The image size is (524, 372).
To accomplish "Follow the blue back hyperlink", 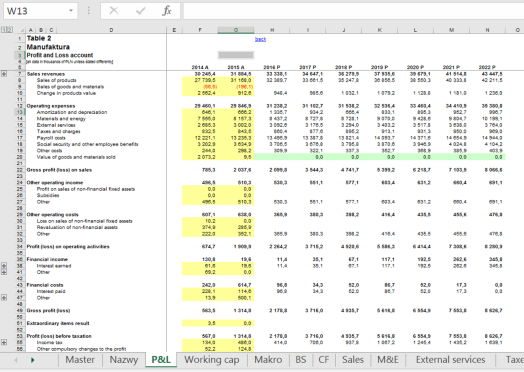I will [x=260, y=39].
